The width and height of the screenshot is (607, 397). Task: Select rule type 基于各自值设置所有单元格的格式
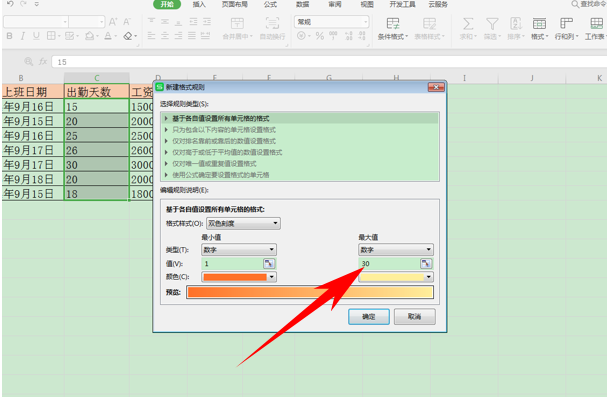[300, 118]
